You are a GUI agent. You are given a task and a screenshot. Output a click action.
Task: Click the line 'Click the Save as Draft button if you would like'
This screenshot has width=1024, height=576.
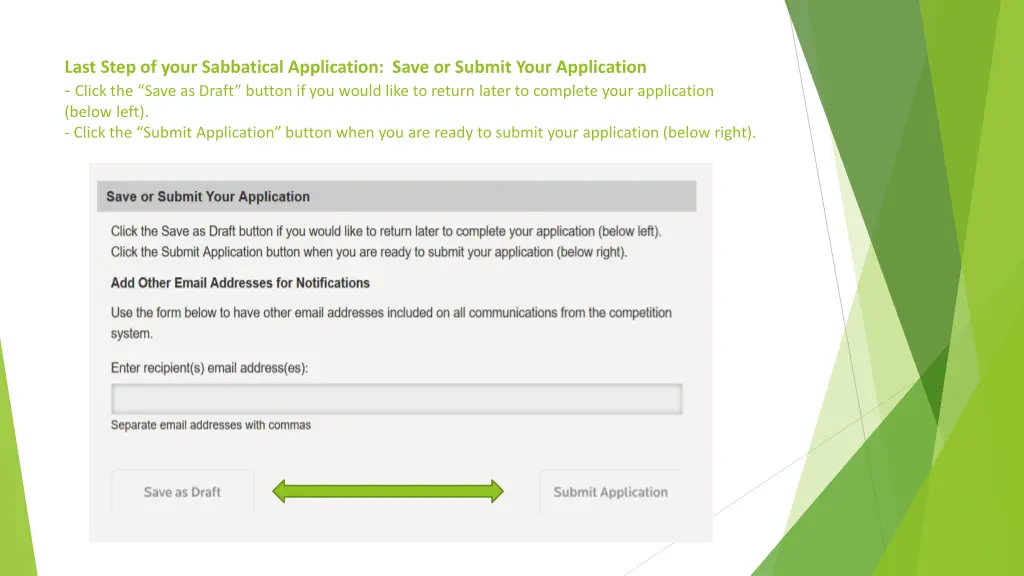(x=386, y=231)
